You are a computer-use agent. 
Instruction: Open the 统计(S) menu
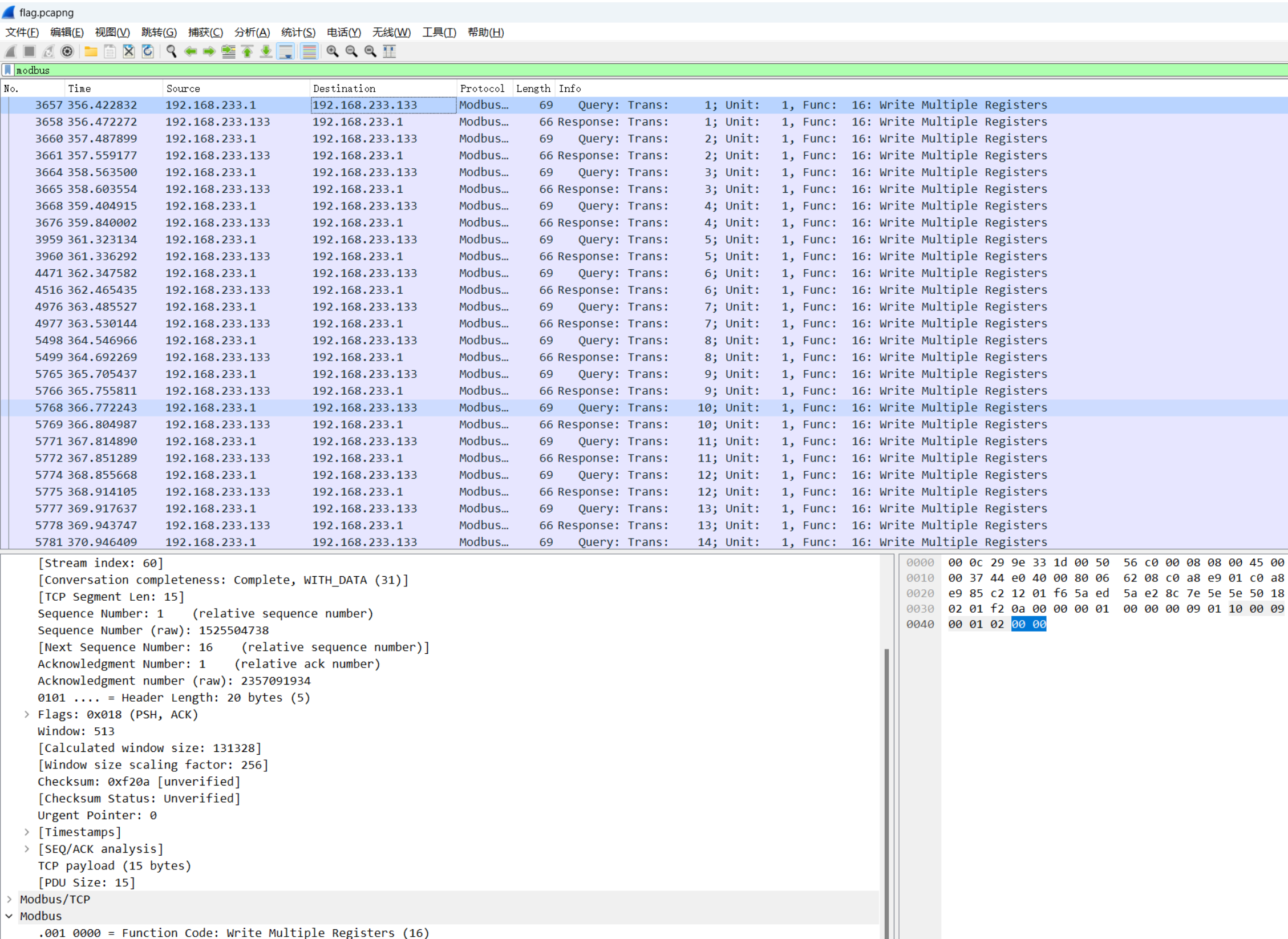point(298,33)
